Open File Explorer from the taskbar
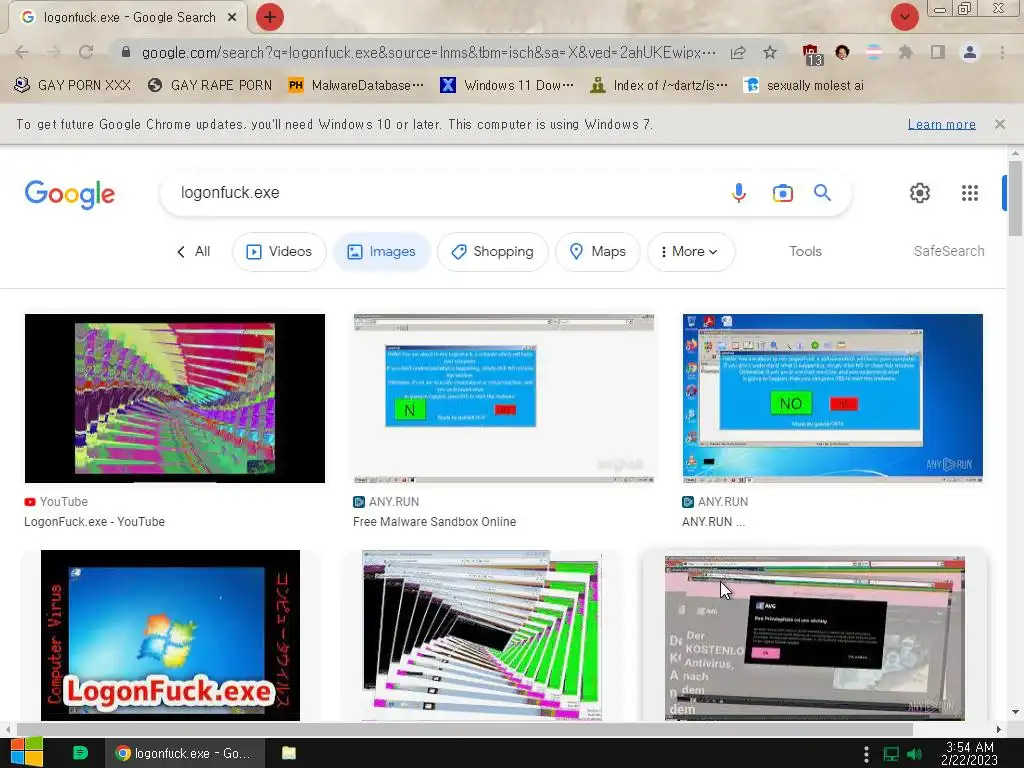The image size is (1024, 768). tap(289, 753)
